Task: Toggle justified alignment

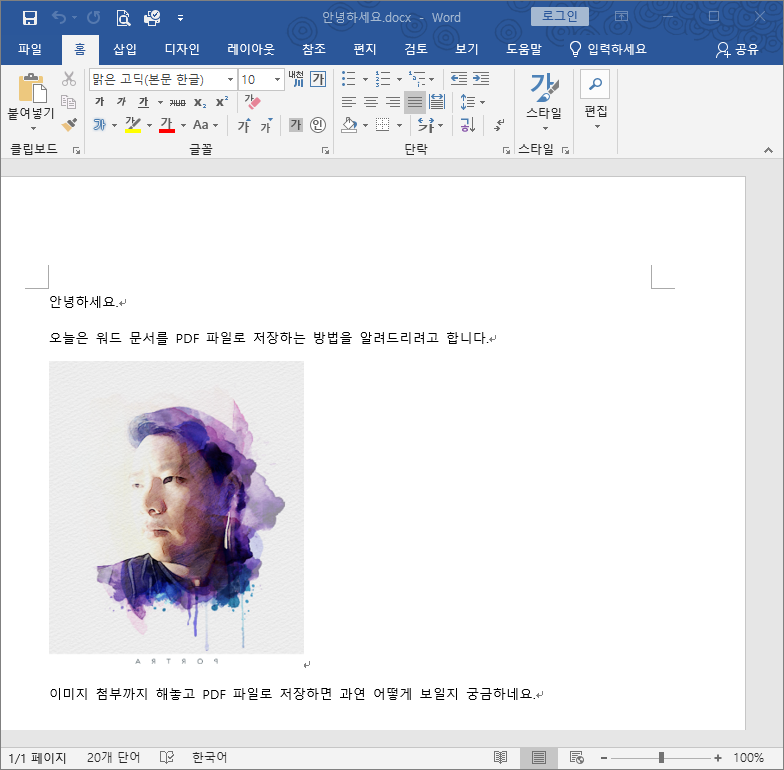Action: coord(414,102)
